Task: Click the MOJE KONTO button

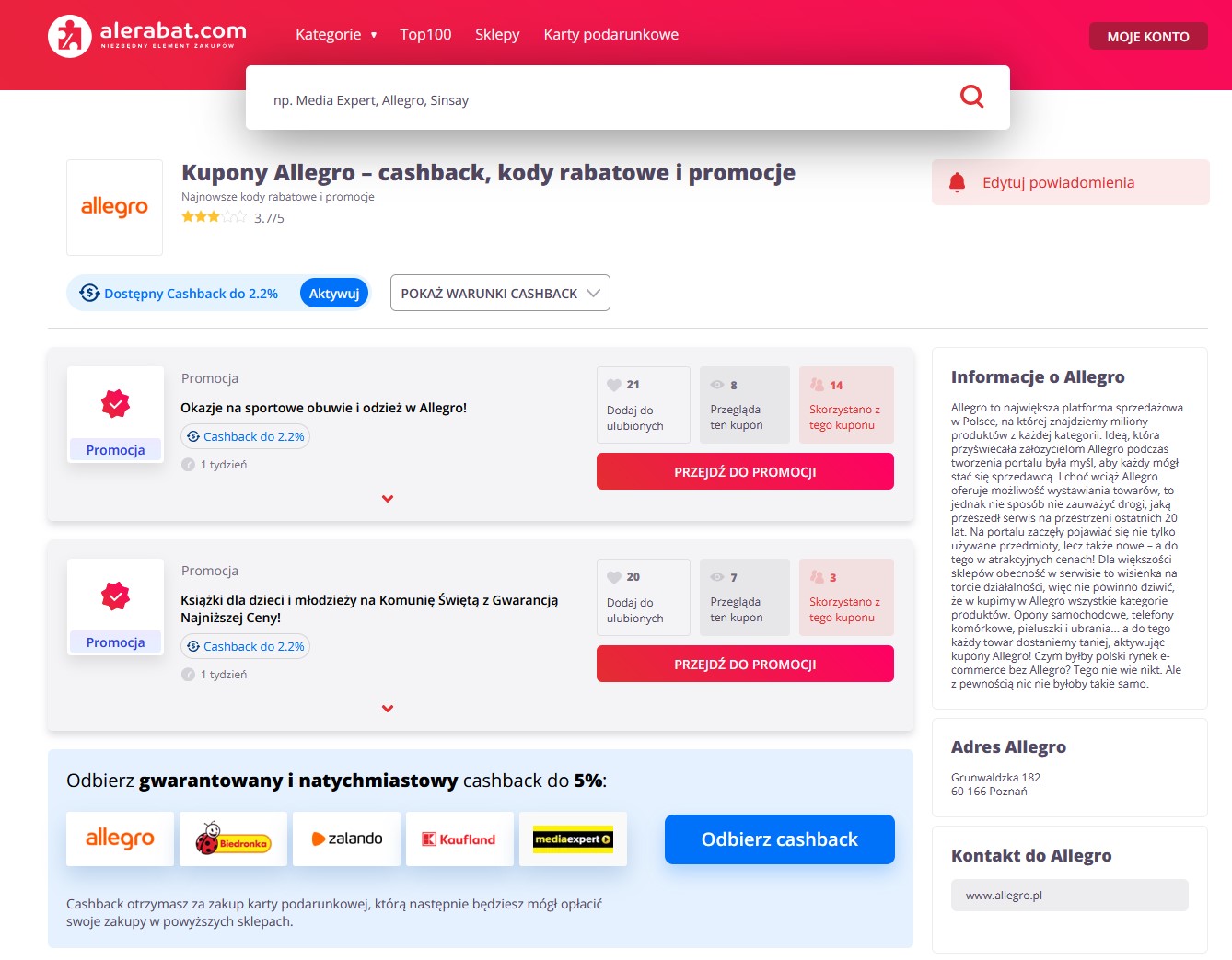Action: [x=1148, y=36]
